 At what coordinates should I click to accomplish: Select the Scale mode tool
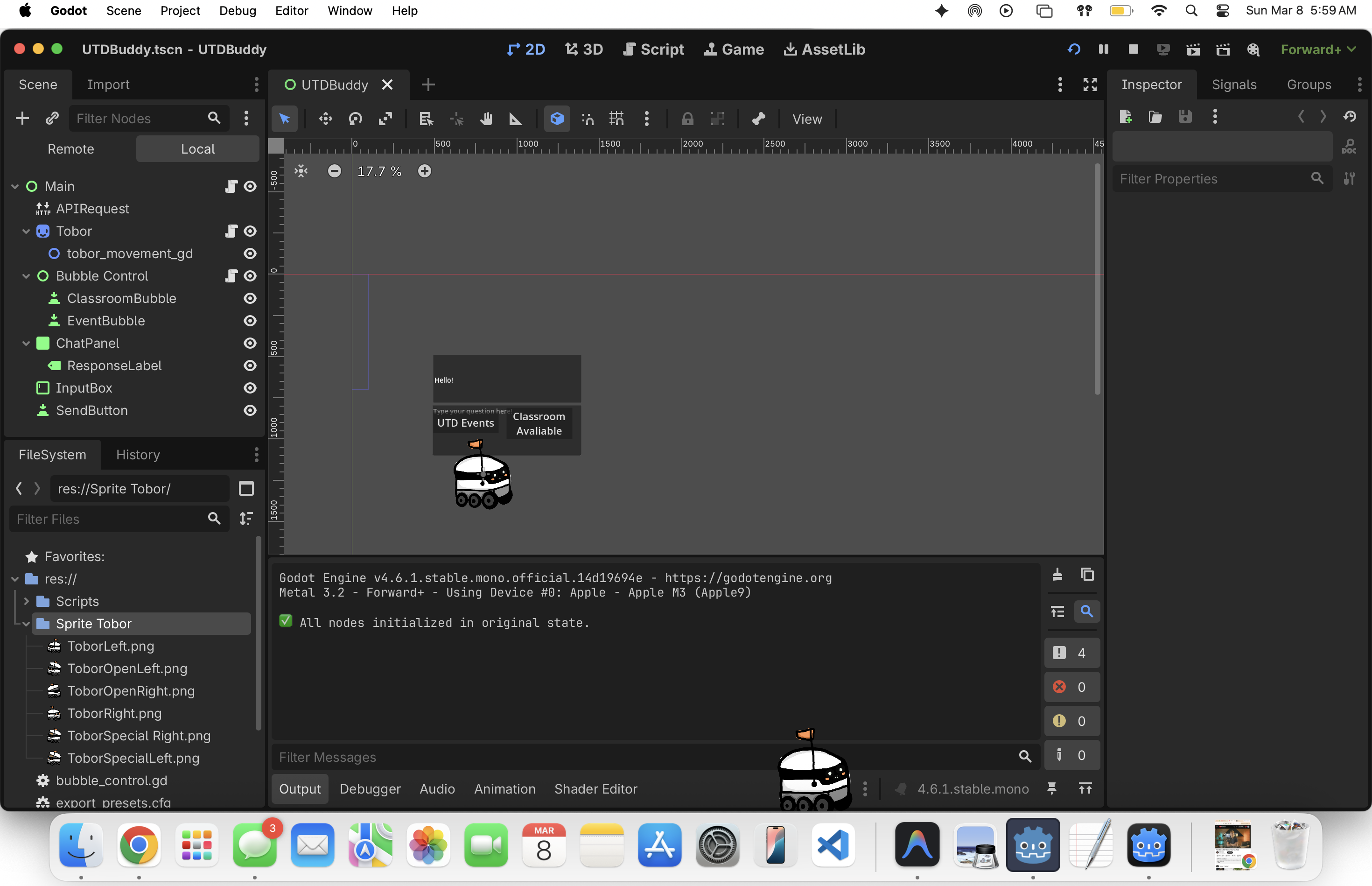[x=385, y=119]
